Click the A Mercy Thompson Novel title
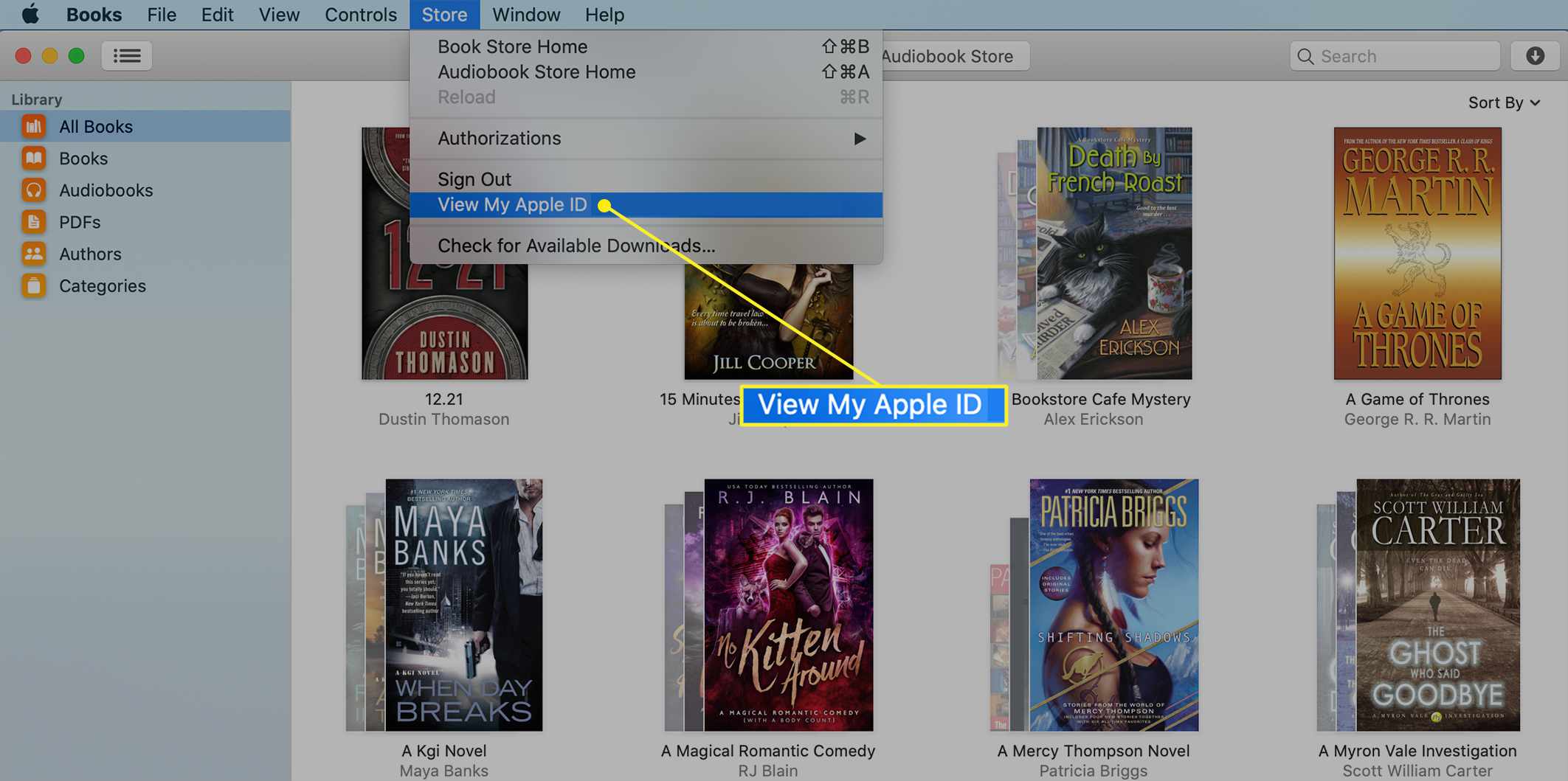Screen dimensions: 1568x781 (1093, 751)
